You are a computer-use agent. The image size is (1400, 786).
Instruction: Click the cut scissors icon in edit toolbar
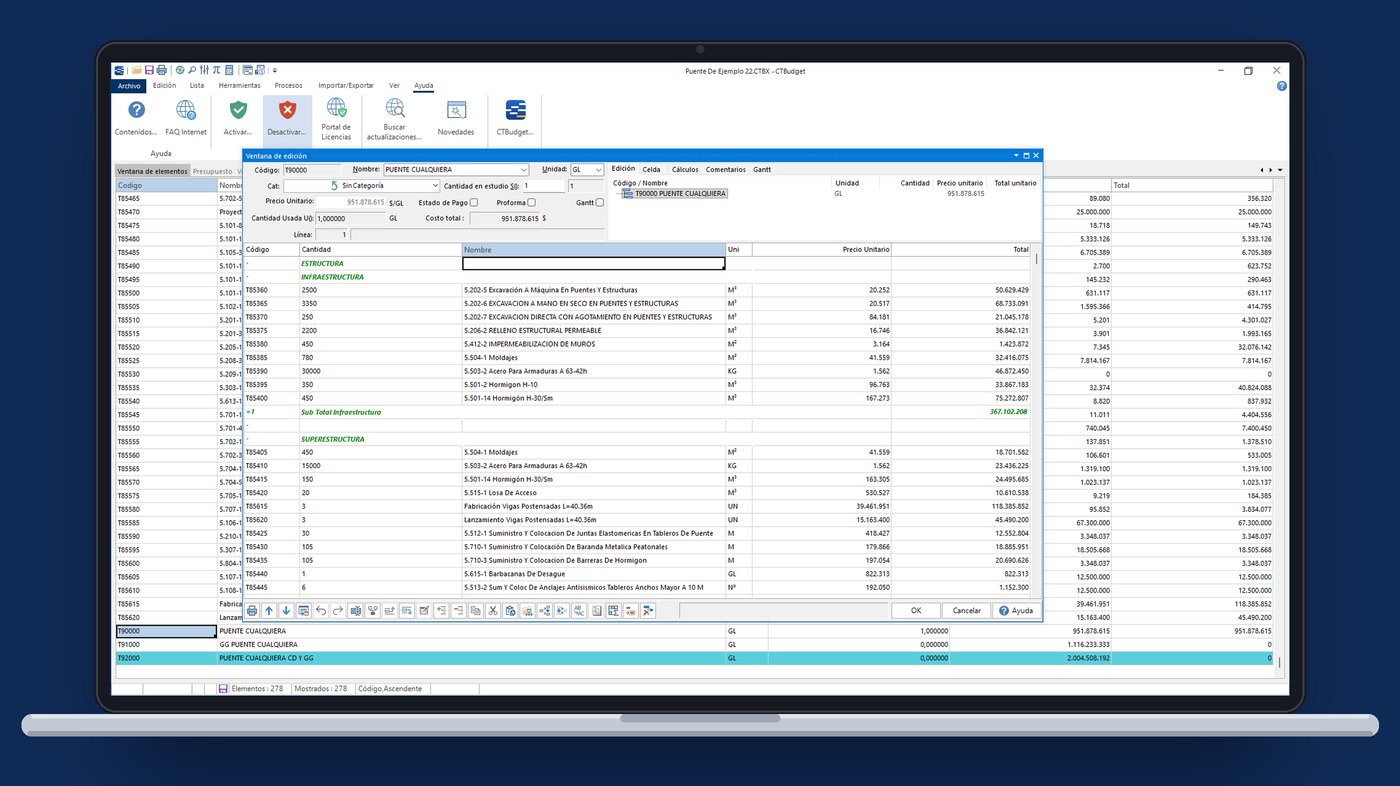point(493,610)
